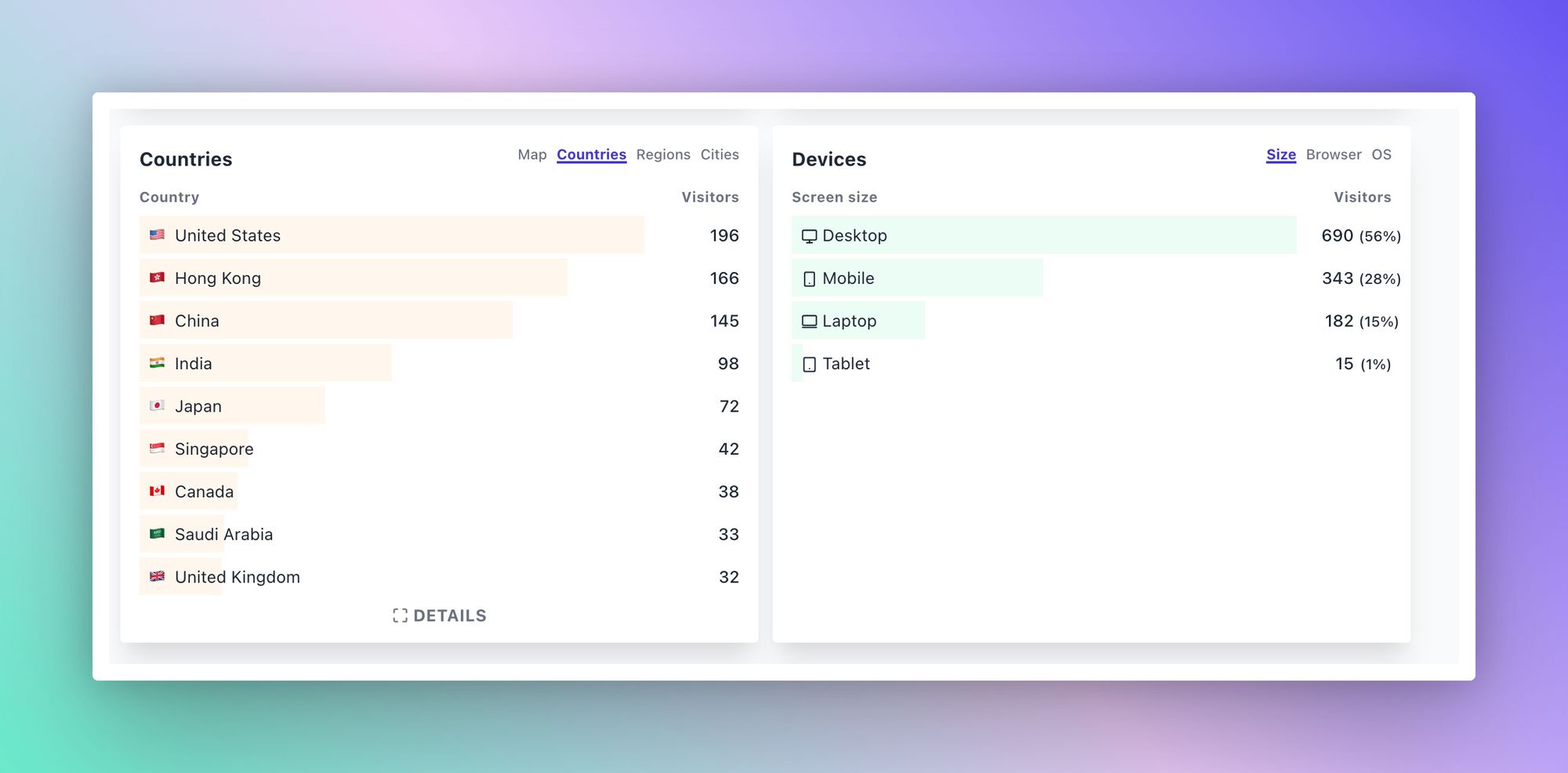Click the Singapore flag icon
1568x773 pixels.
tap(157, 448)
